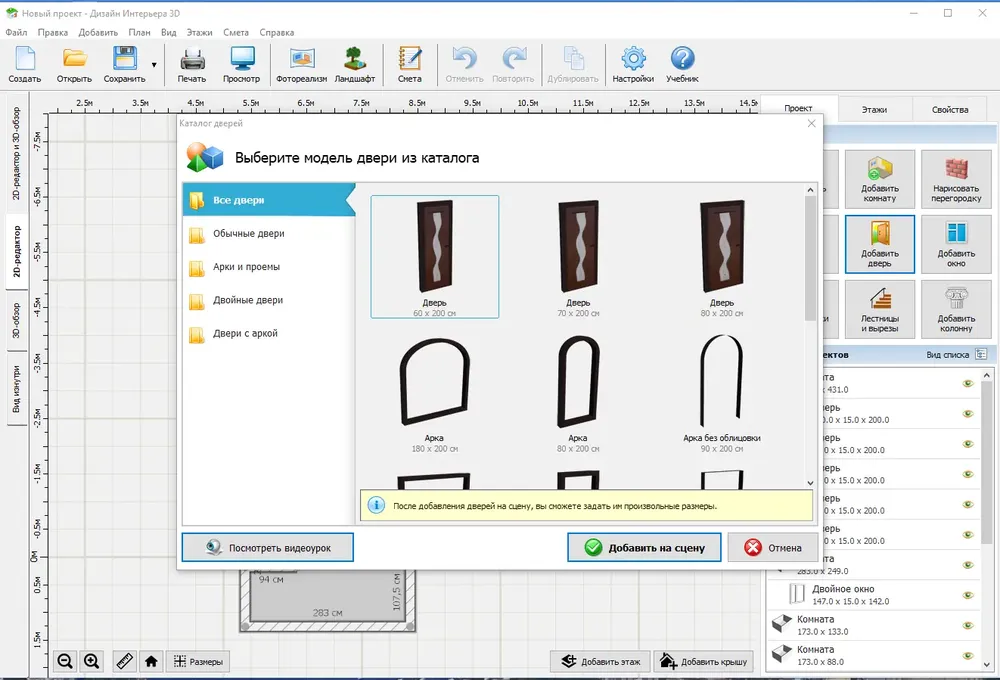1000x680 pixels.
Task: Open the Ландшафт landscape tool
Action: (355, 64)
